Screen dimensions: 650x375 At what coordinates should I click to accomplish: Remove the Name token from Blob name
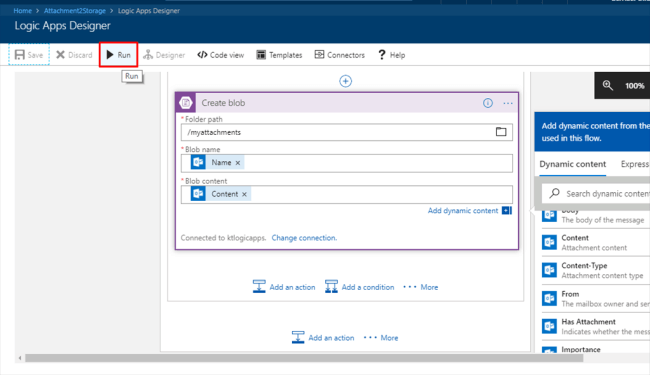pos(238,163)
